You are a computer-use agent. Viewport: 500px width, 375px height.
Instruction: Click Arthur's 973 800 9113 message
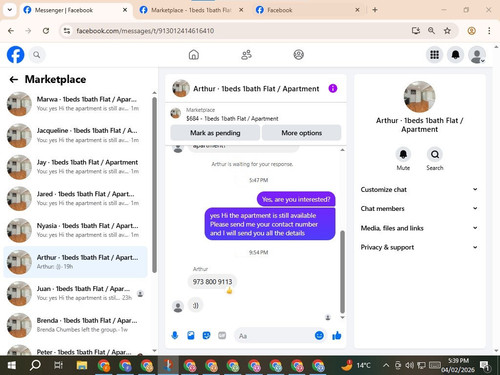pyautogui.click(x=212, y=282)
